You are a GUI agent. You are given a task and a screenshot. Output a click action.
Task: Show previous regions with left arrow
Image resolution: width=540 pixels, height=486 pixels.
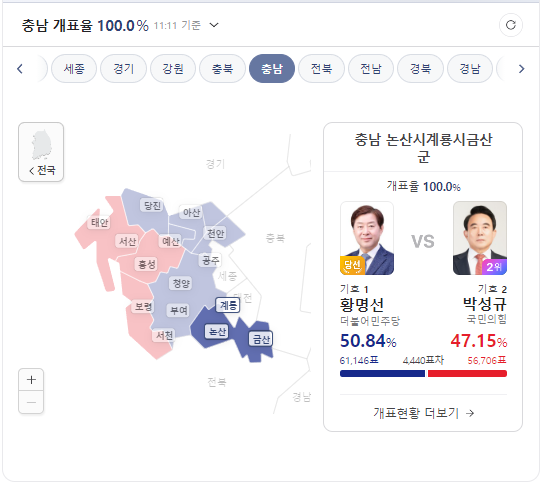(20, 69)
